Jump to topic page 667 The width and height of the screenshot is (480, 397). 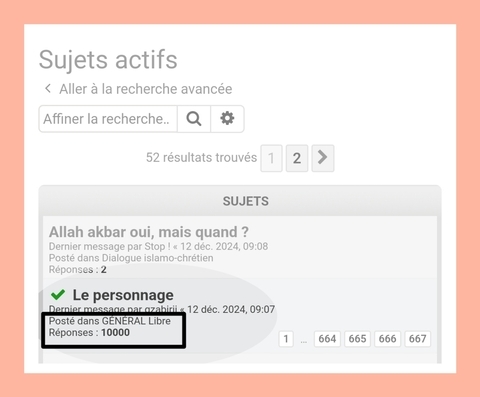pyautogui.click(x=417, y=339)
